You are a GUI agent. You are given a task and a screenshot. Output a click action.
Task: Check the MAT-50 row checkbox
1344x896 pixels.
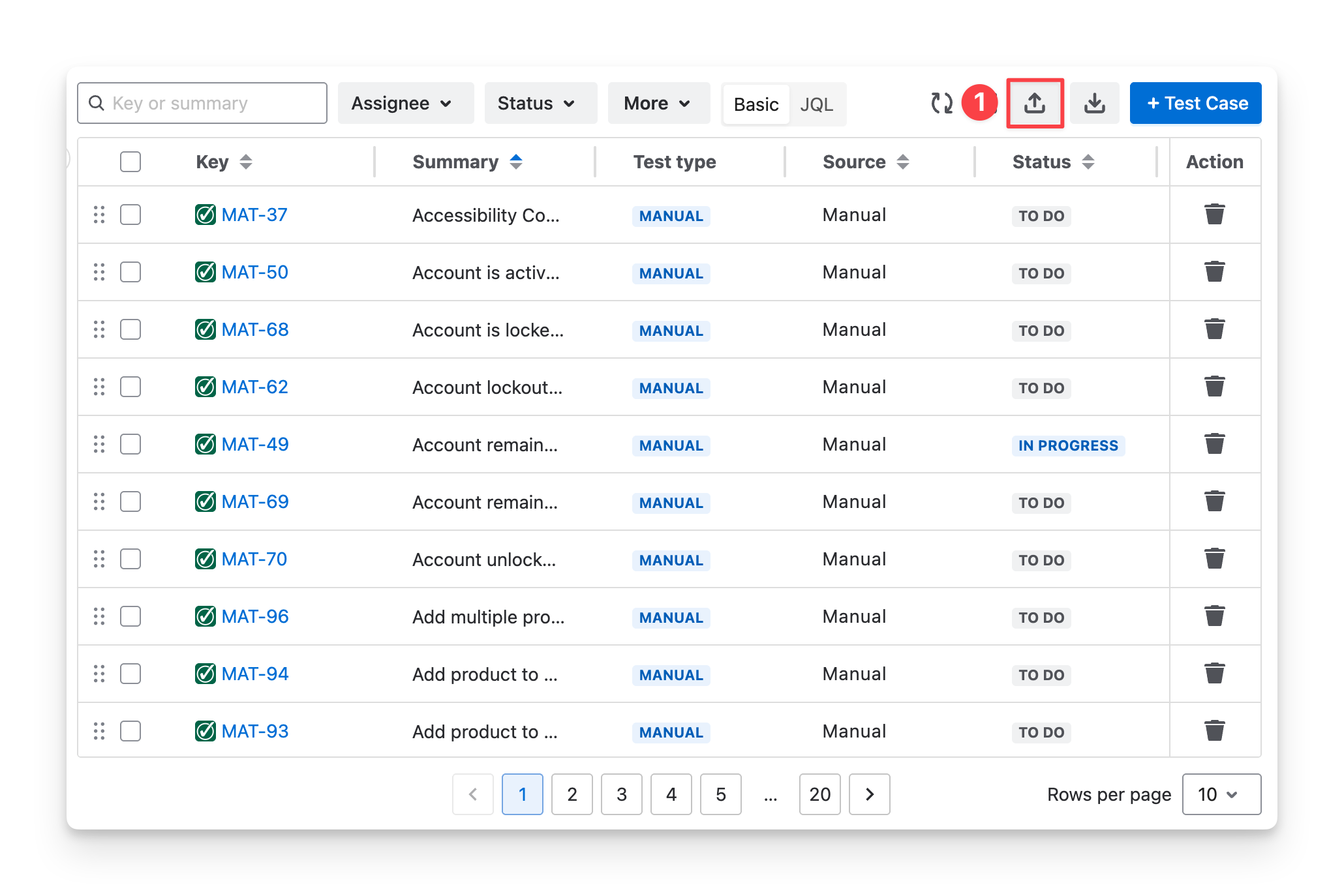tap(130, 272)
